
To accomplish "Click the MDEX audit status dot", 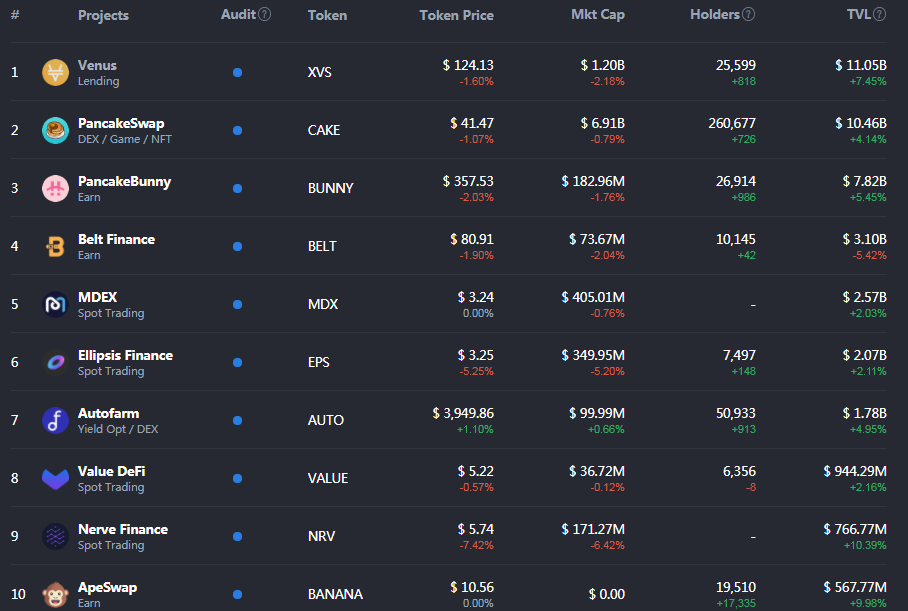I will click(x=237, y=304).
